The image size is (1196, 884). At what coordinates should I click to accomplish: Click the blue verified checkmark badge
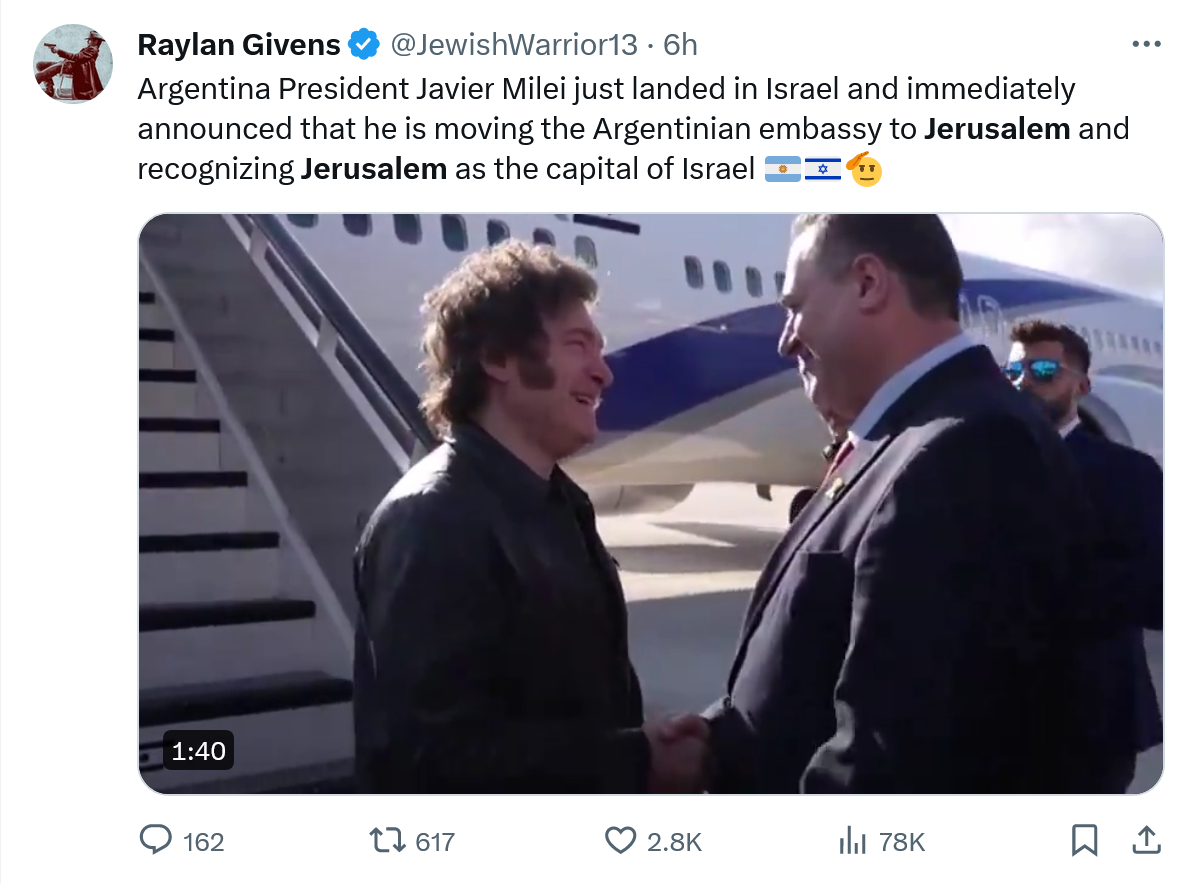(363, 45)
